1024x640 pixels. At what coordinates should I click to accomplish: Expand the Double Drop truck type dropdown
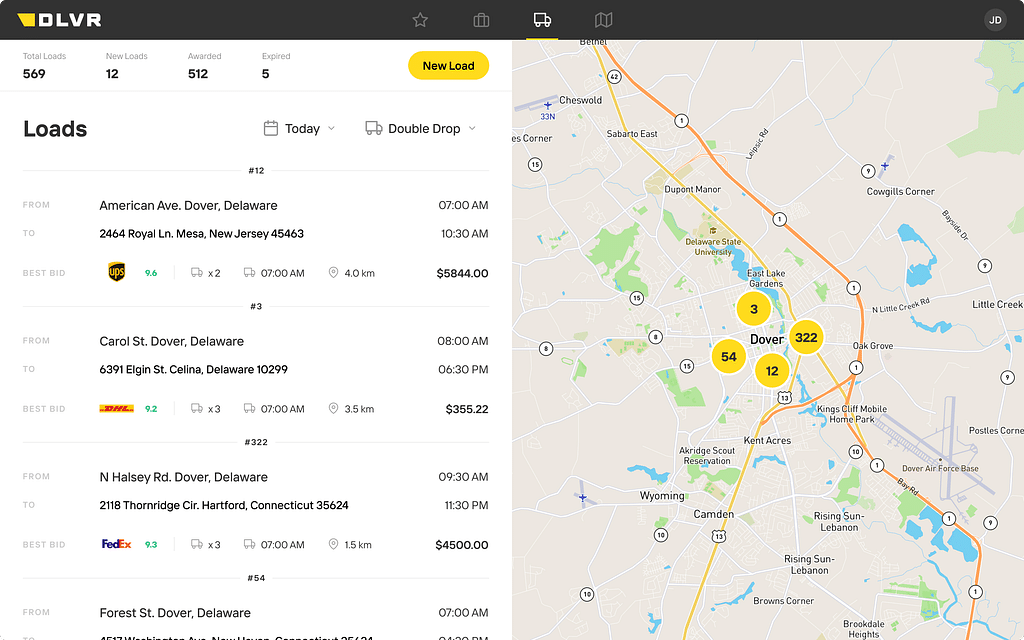tap(422, 129)
